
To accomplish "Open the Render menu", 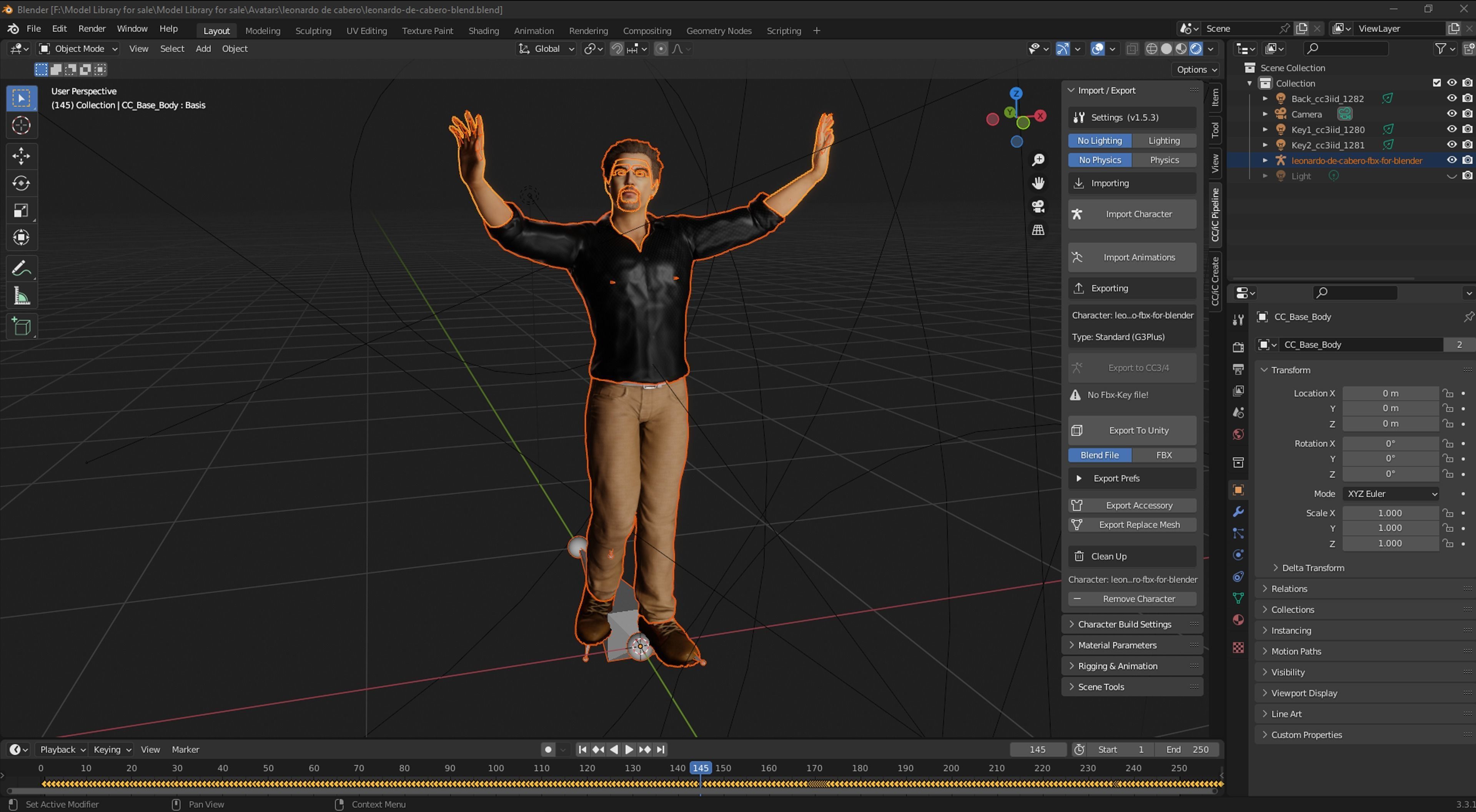I will (x=92, y=29).
